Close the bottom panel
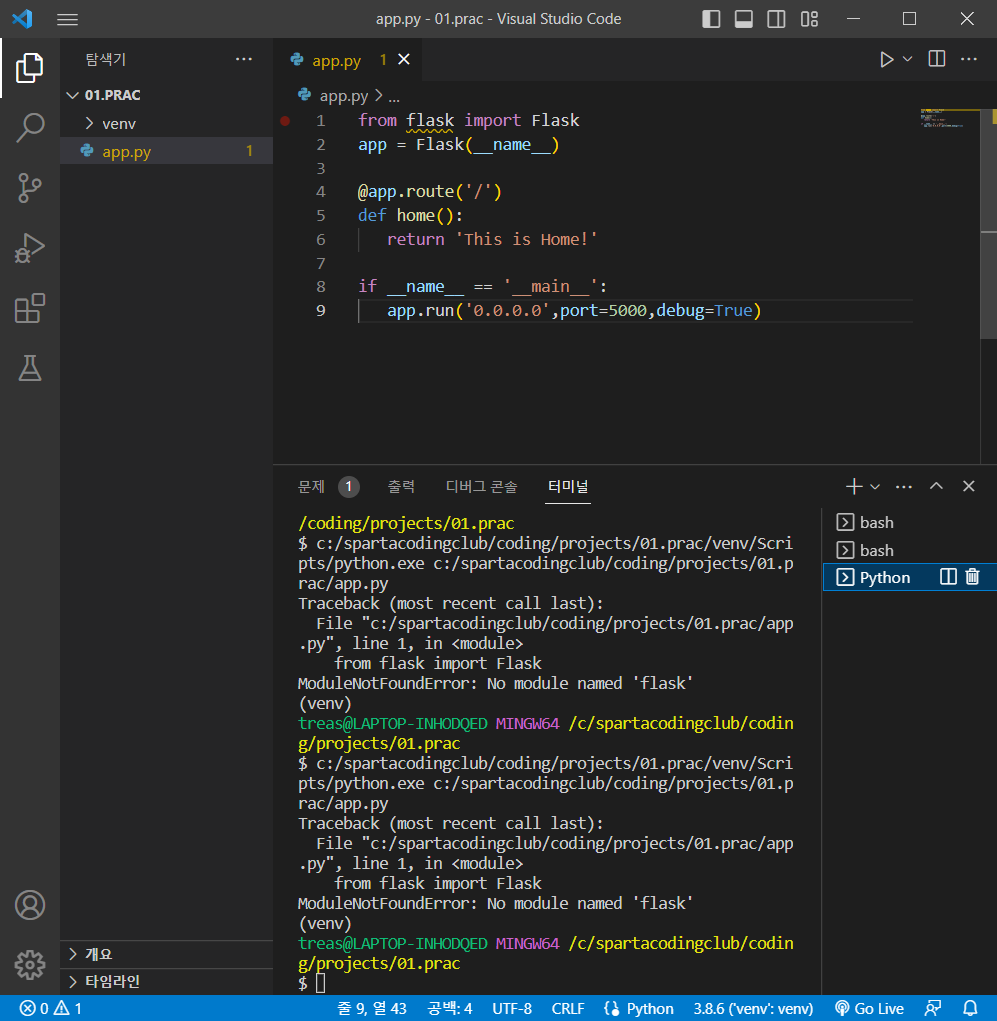Viewport: 997px width, 1021px height. pos(968,486)
